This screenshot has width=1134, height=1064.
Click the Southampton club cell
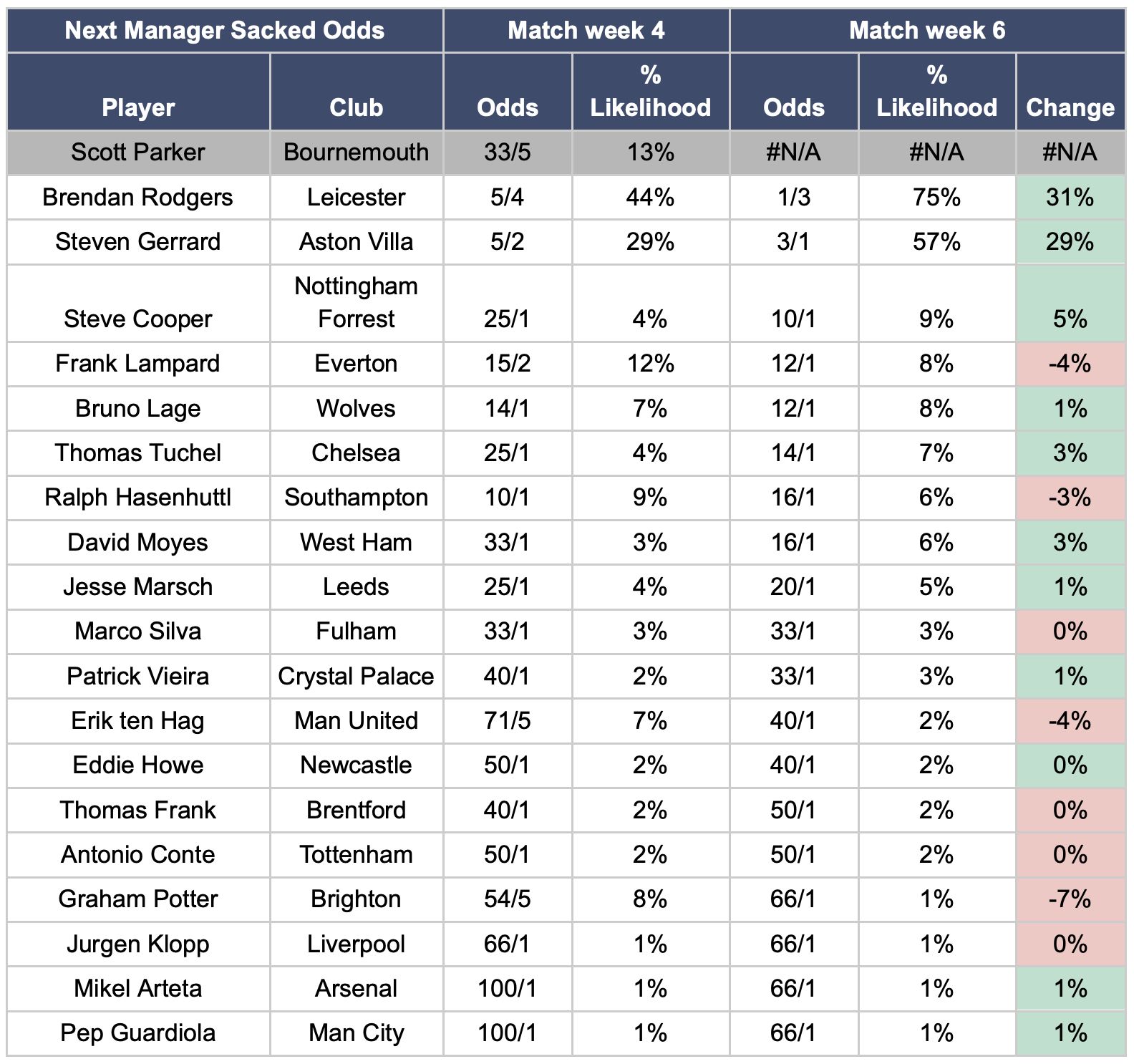click(x=356, y=498)
